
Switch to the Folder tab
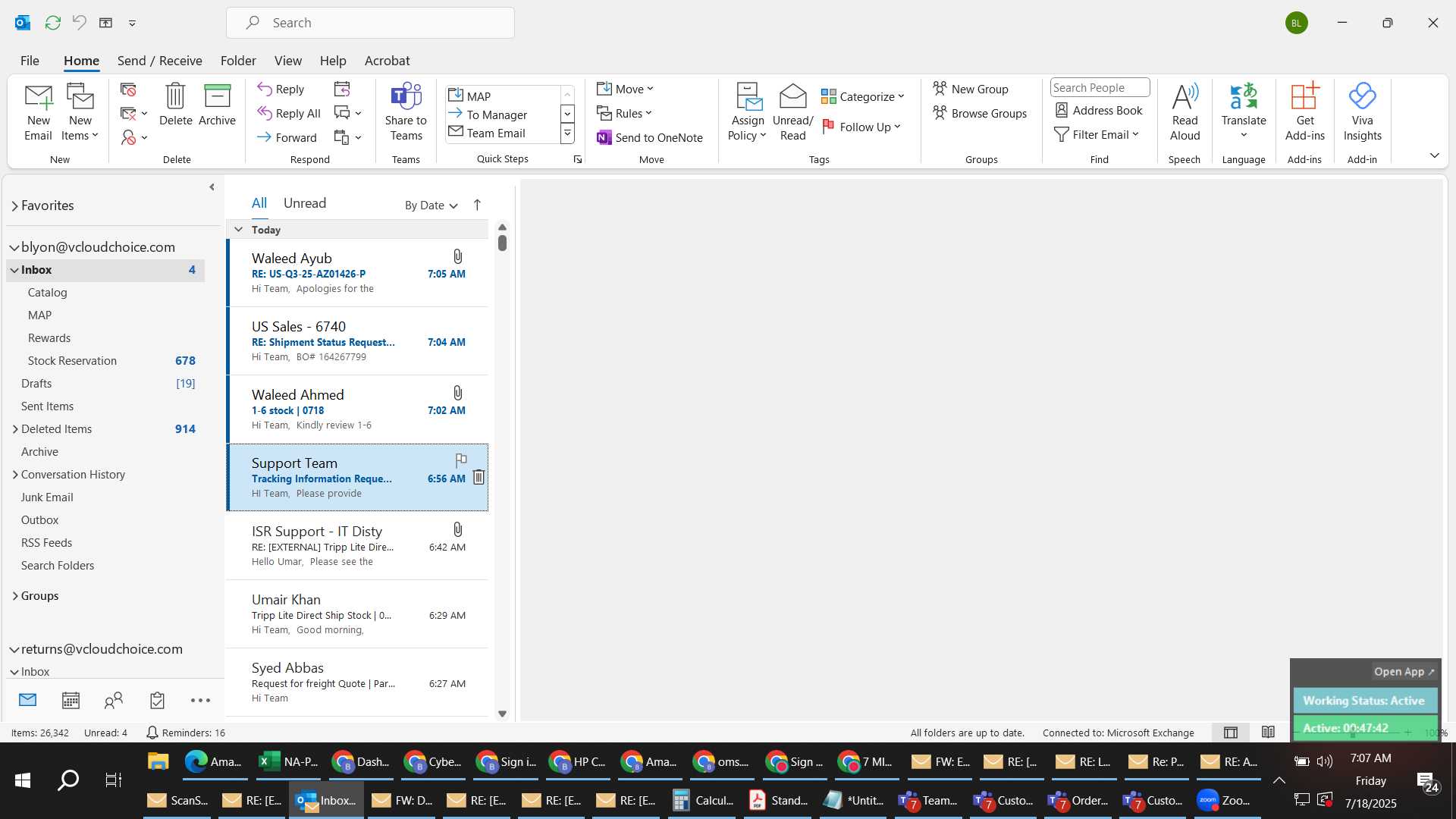[238, 61]
